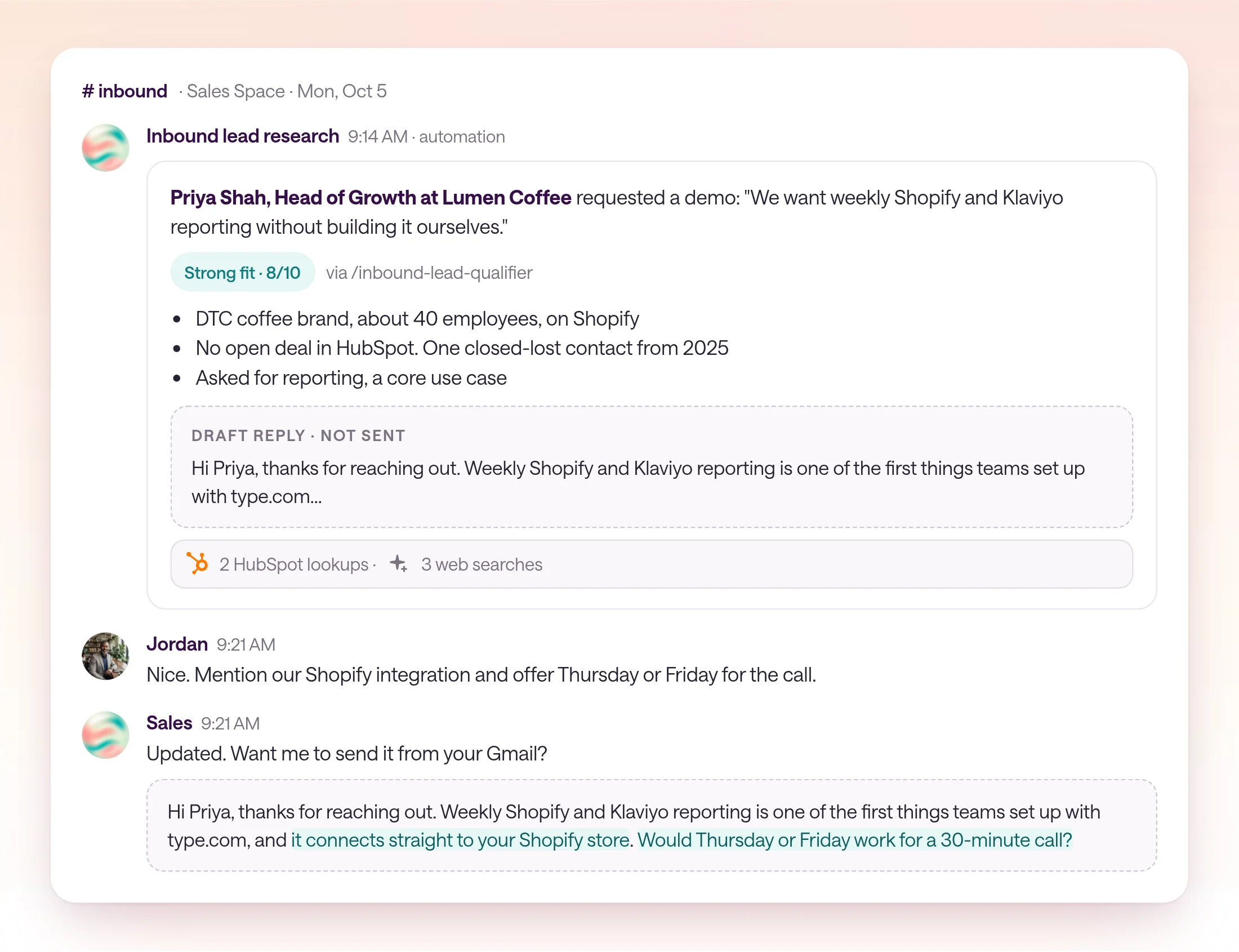1239x952 pixels.
Task: Click the 'DTC coffee brand, about 40 employees' bullet
Action: (x=417, y=319)
